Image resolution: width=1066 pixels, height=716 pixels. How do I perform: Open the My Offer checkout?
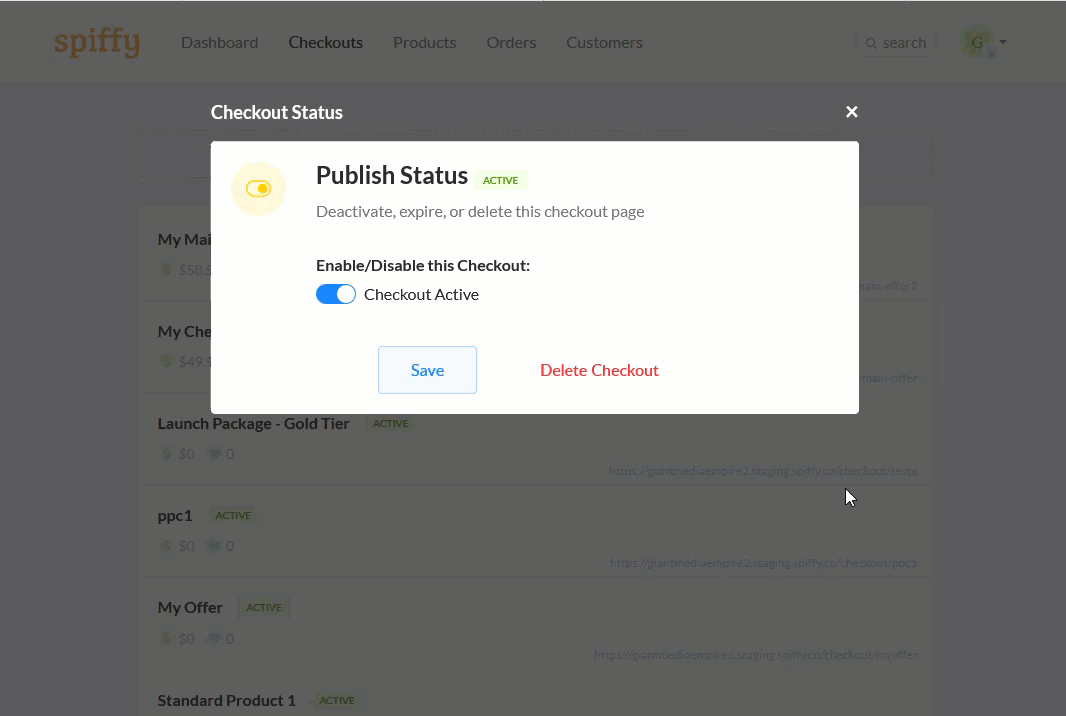[190, 607]
